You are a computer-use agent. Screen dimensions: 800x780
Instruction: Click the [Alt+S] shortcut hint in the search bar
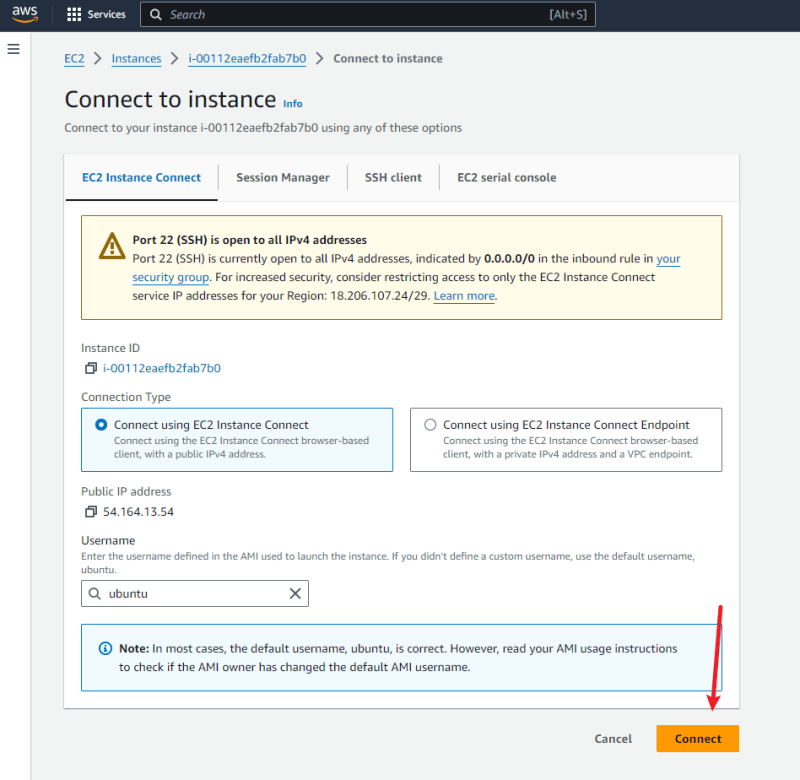568,14
